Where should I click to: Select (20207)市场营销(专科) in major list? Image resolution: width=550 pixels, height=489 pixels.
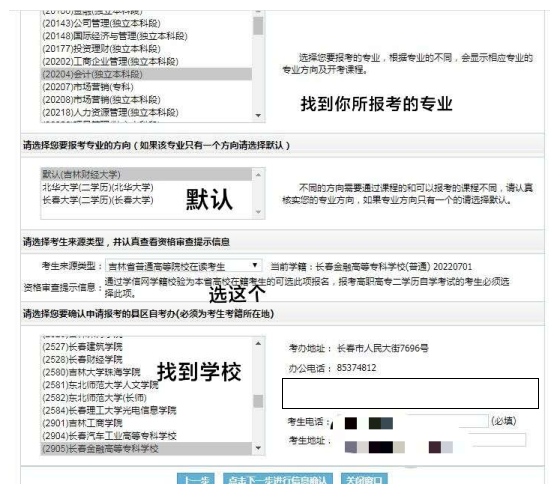[147, 87]
